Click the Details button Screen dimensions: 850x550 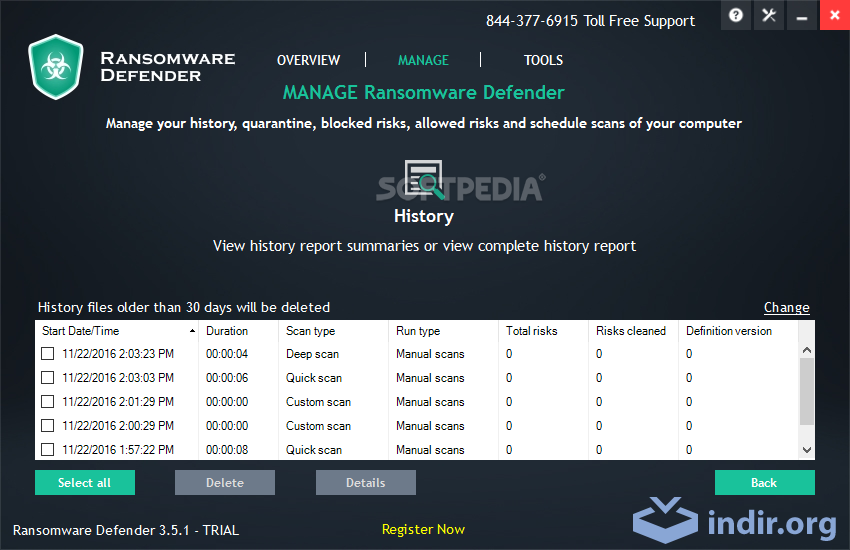(366, 482)
